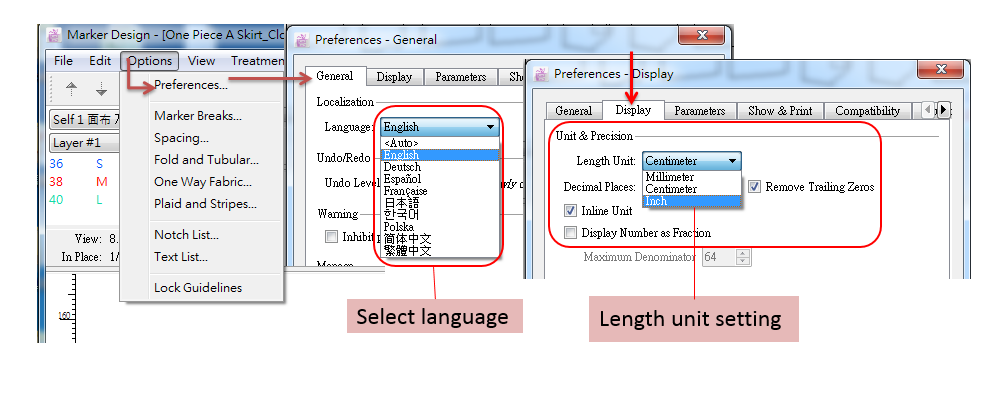Switch to the Parameters tab in Display dialog
1007x415 pixels.
(700, 111)
